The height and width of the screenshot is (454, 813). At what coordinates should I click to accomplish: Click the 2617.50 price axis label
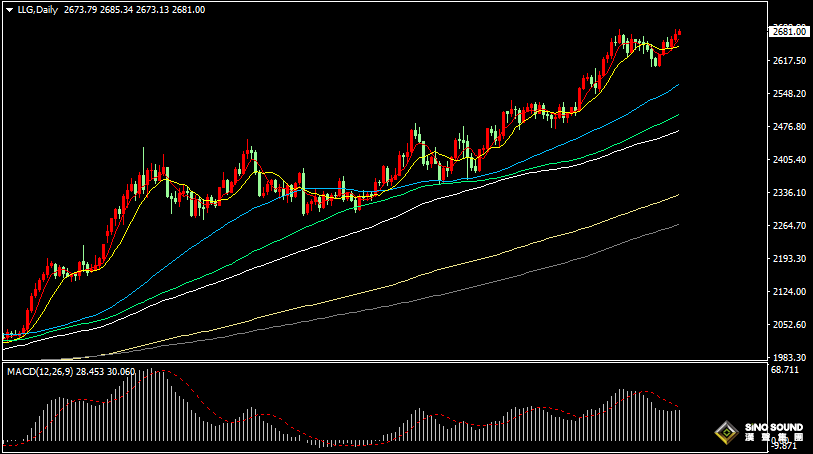point(789,61)
